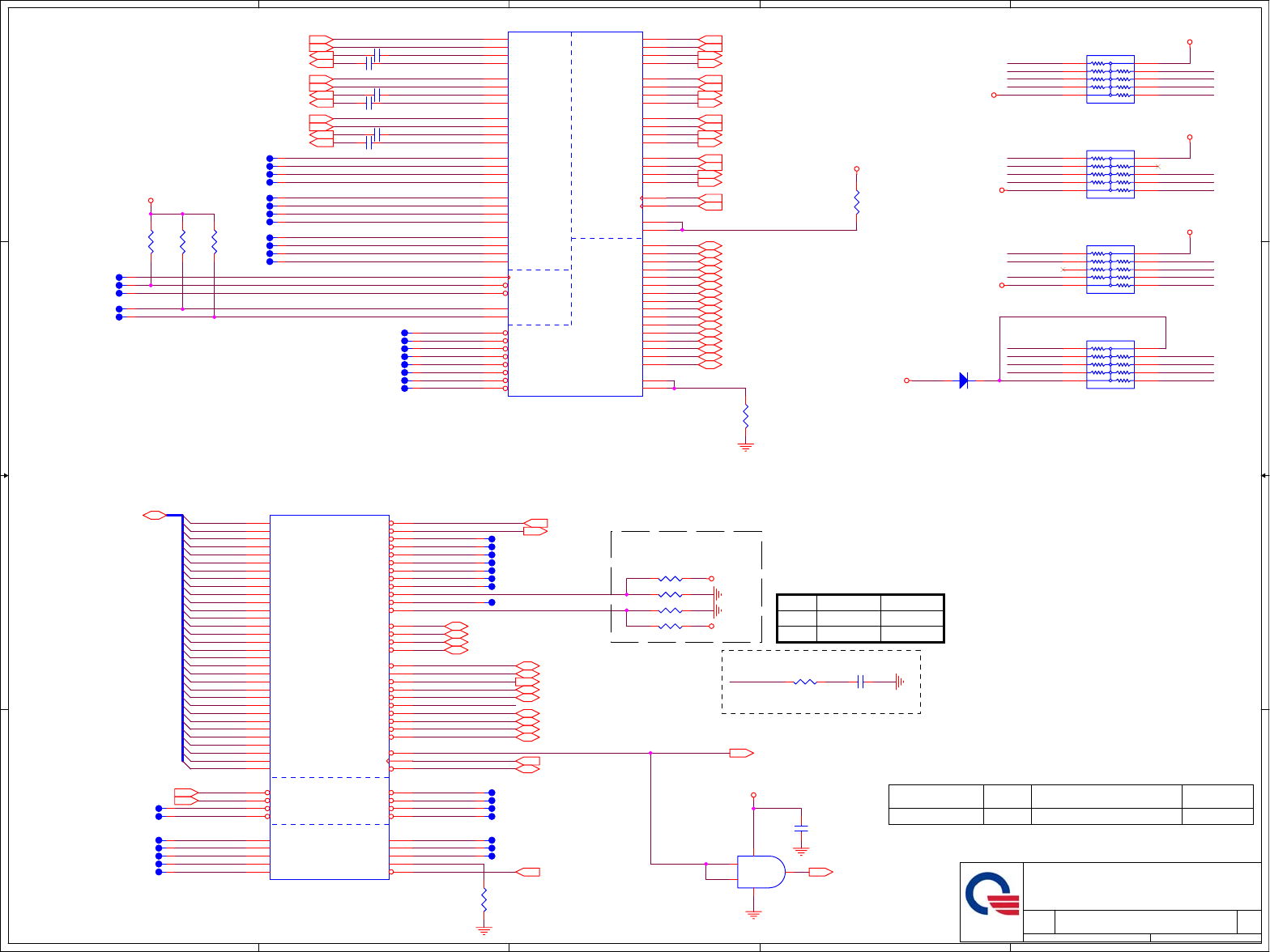Select ground symbol in the dashed RC box

[899, 682]
